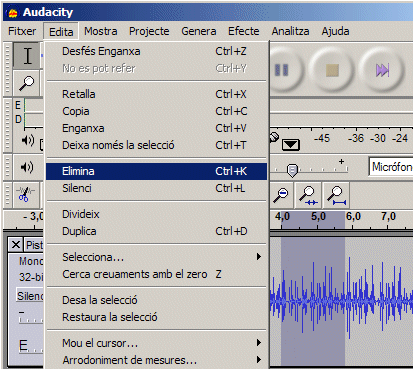Click the Fit Project zoom icon
The image size is (413, 369).
(x=336, y=195)
